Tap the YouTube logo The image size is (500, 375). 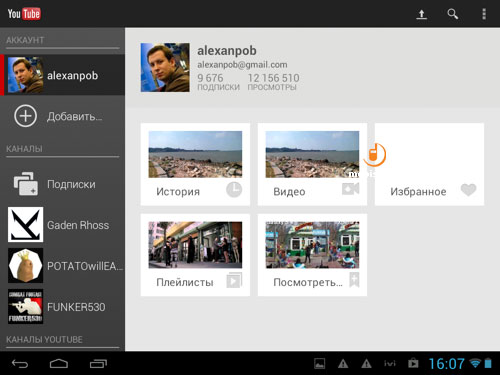(24, 14)
